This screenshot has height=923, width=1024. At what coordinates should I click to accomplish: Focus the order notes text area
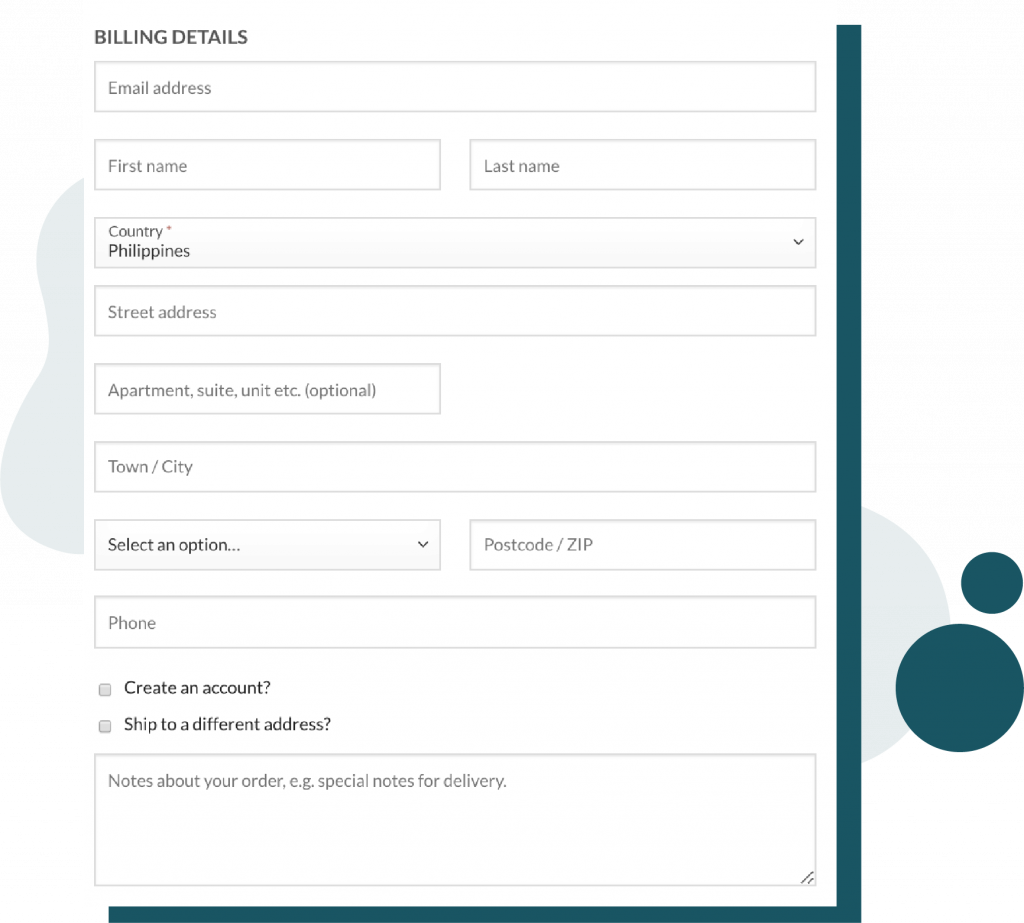(x=455, y=825)
